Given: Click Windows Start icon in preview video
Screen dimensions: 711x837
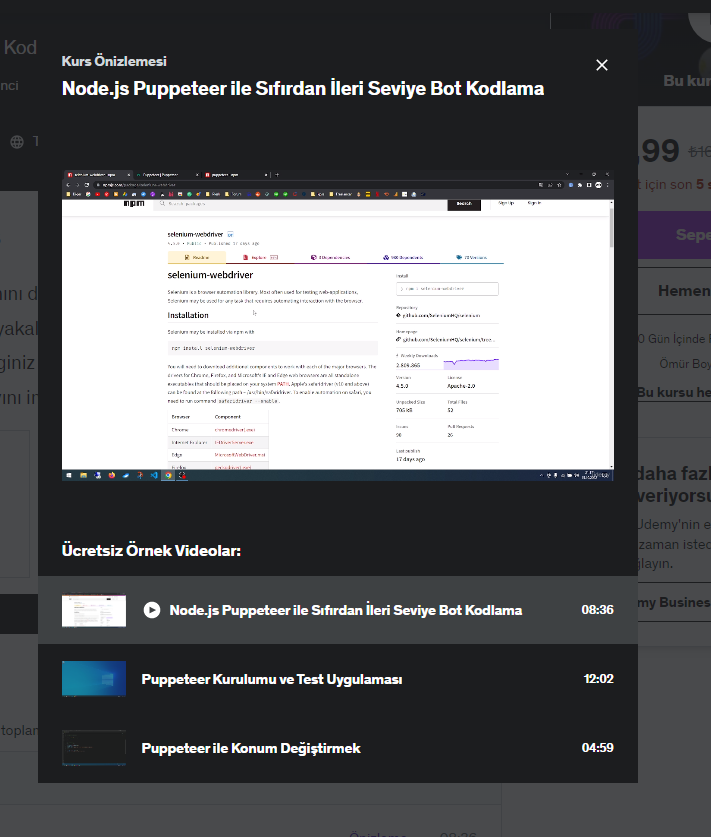Looking at the screenshot, I should pyautogui.click(x=69, y=475).
